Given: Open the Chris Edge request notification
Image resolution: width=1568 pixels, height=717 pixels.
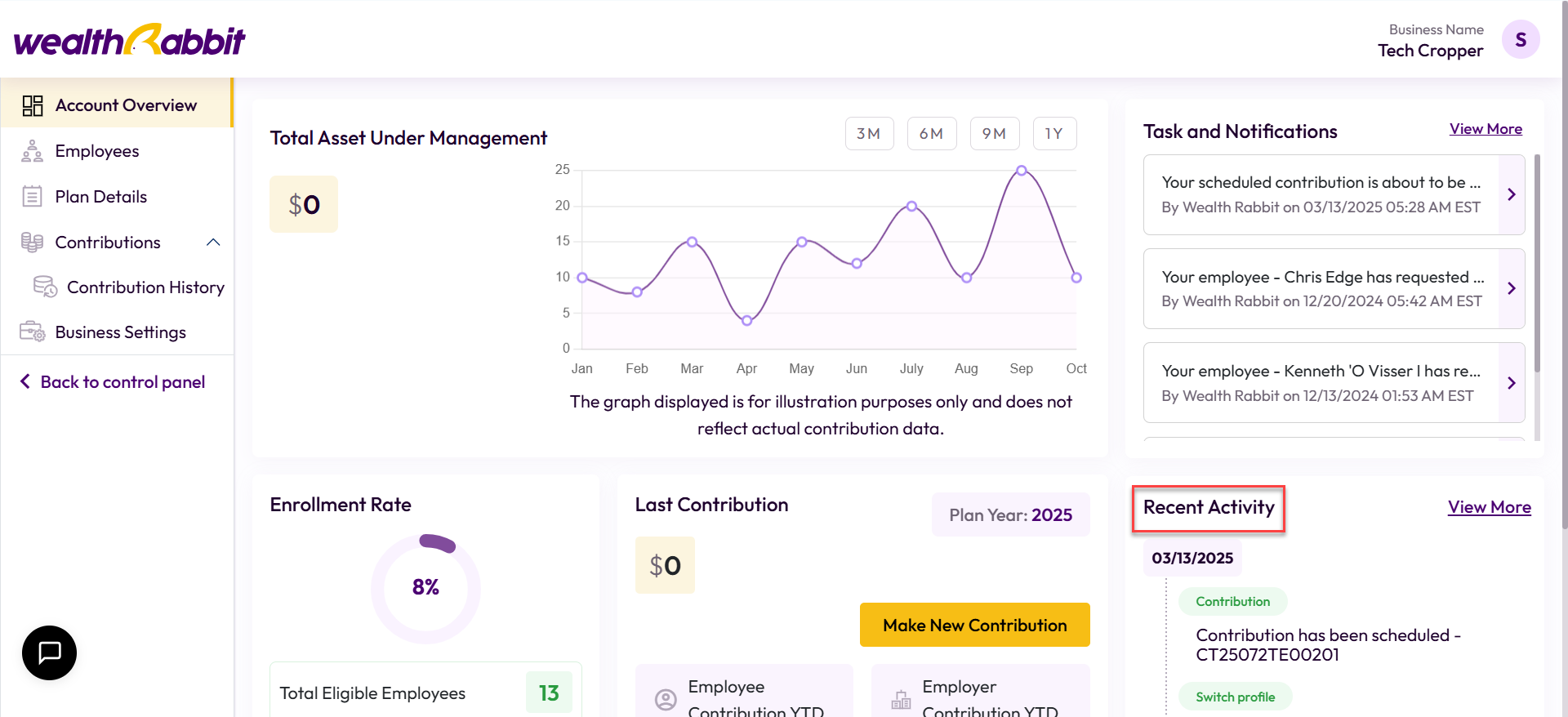Looking at the screenshot, I should tap(1334, 288).
